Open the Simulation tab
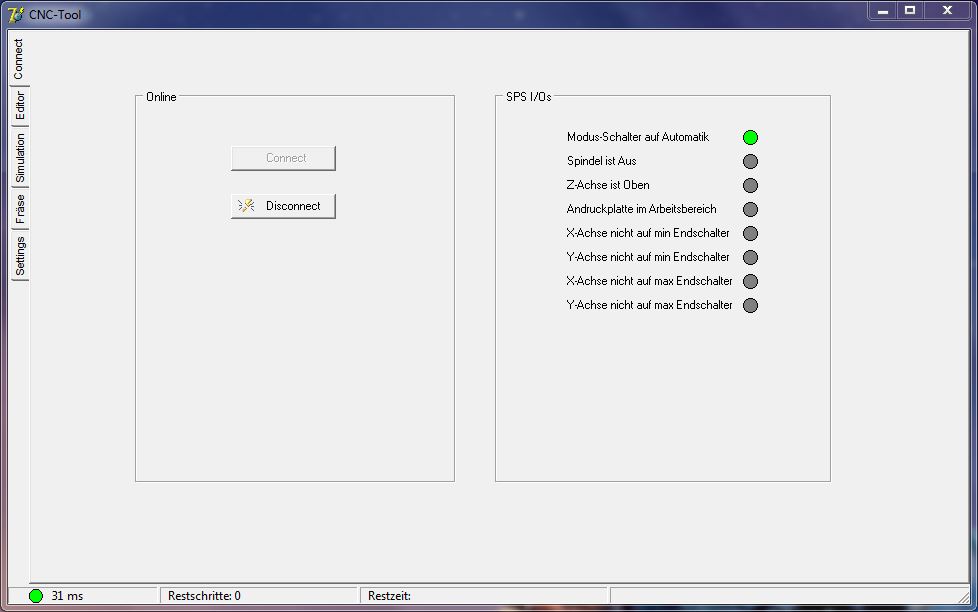Screen dimensions: 978x612 20,158
